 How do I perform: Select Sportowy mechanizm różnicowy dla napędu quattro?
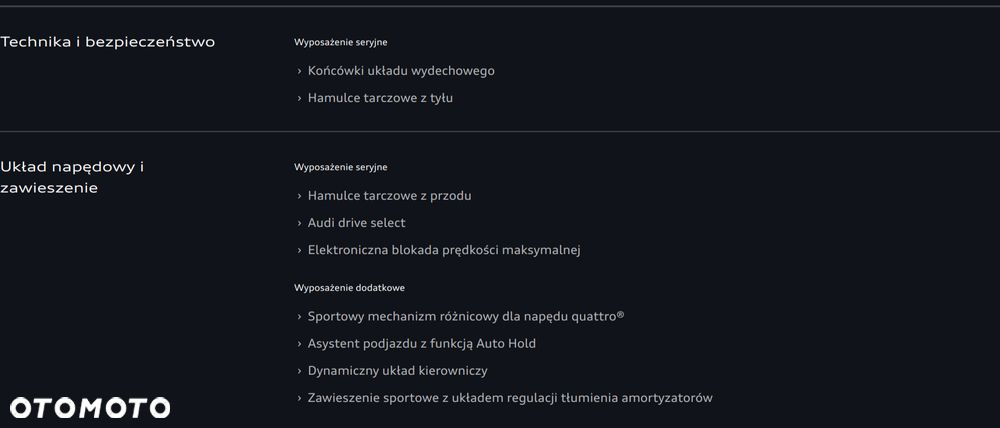[x=466, y=317]
